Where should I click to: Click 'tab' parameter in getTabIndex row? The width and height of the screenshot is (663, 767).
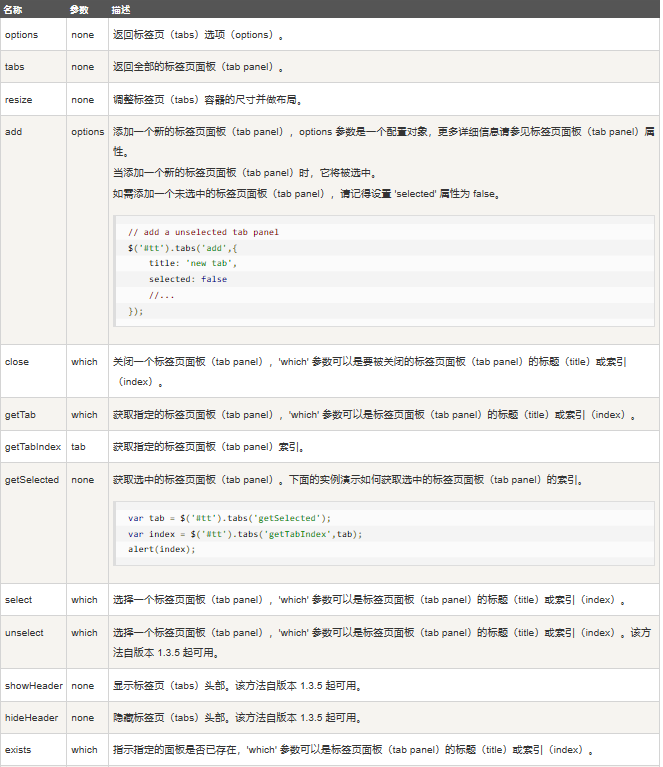(x=78, y=447)
